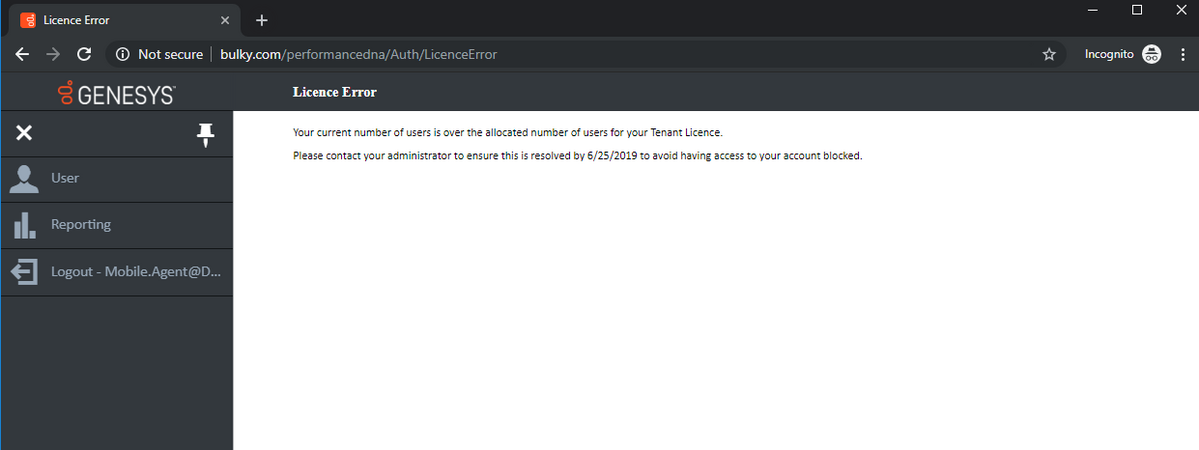The image size is (1199, 450).
Task: Reload the Licence Error page
Action: point(85,54)
